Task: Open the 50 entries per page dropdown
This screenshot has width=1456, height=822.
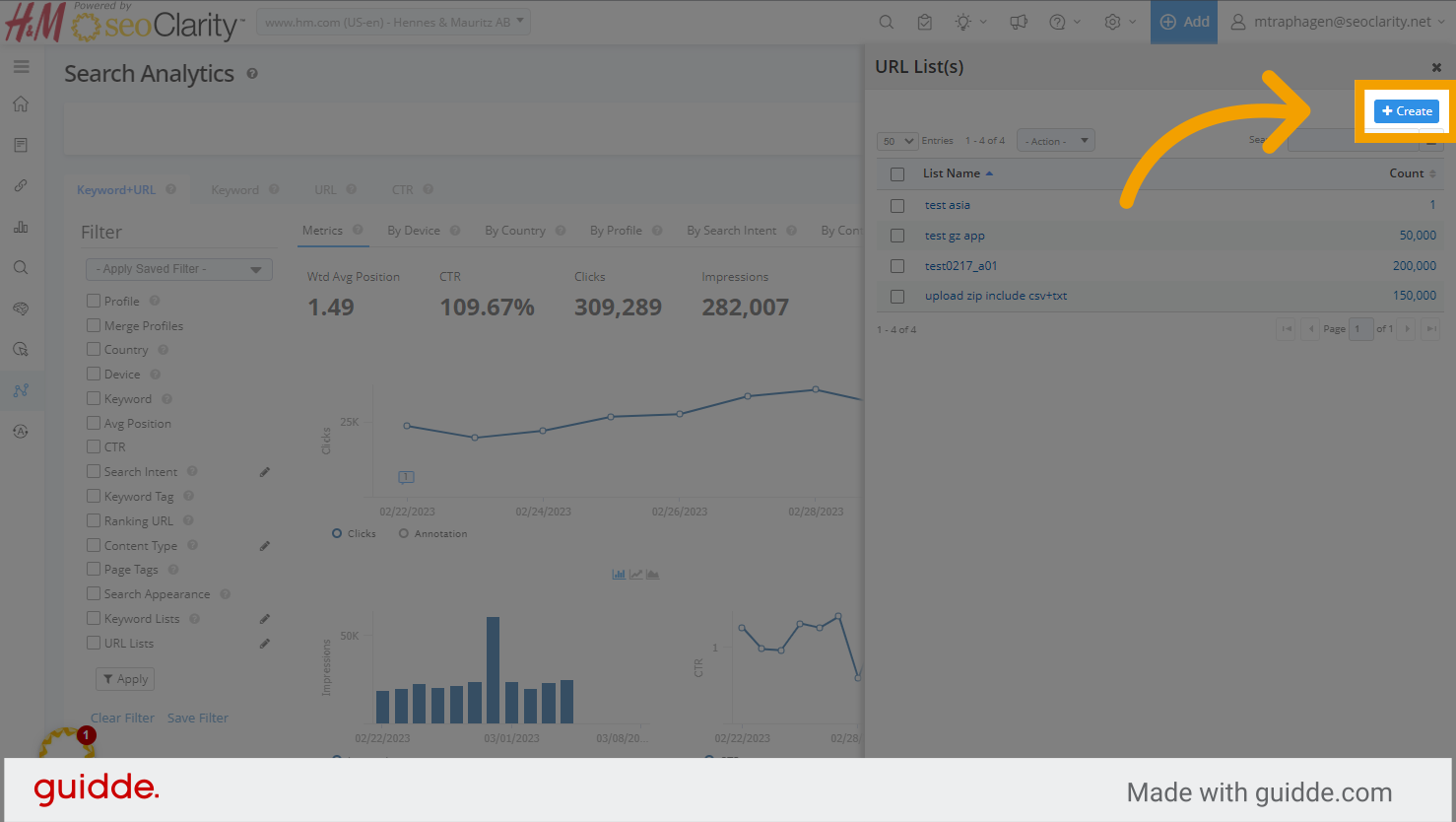Action: 896,141
